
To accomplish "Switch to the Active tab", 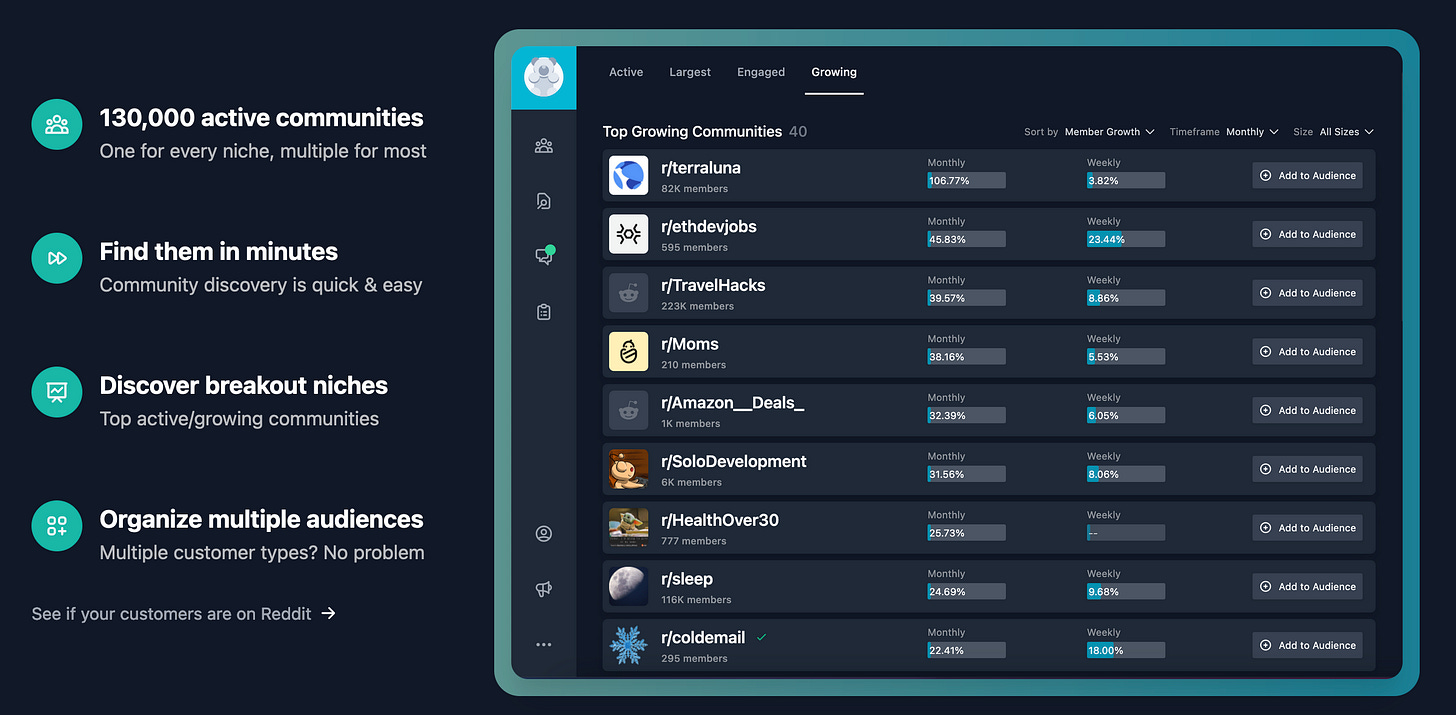I will [626, 72].
